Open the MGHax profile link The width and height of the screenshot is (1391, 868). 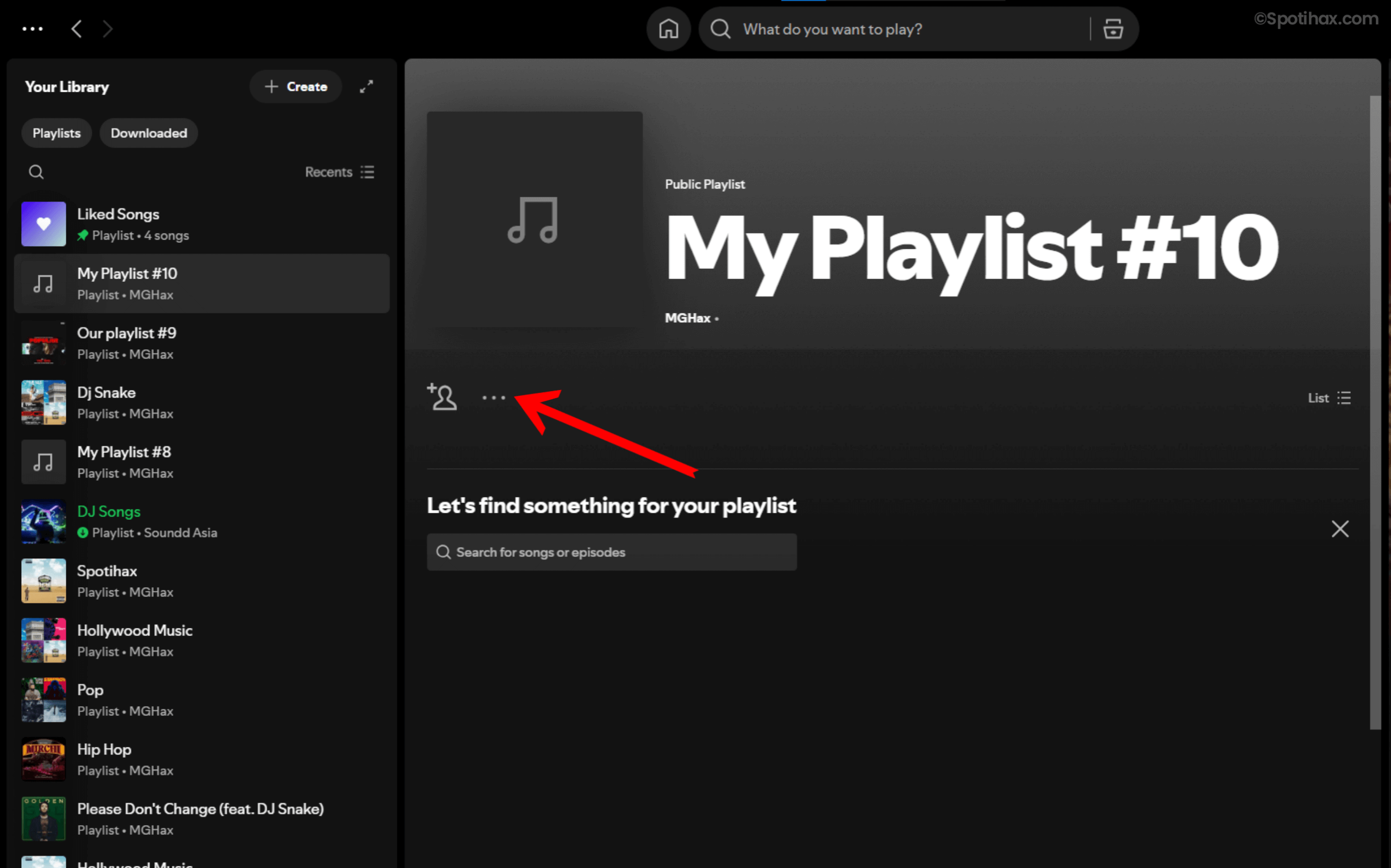[687, 318]
